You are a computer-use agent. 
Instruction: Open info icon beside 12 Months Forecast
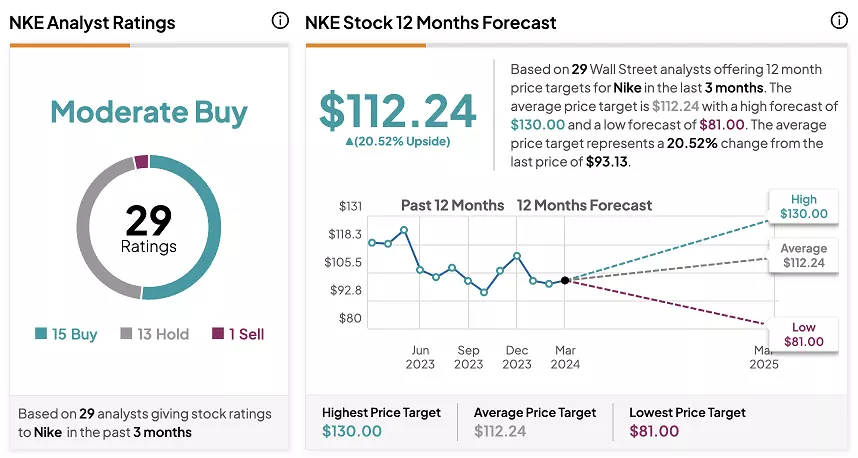coord(839,21)
